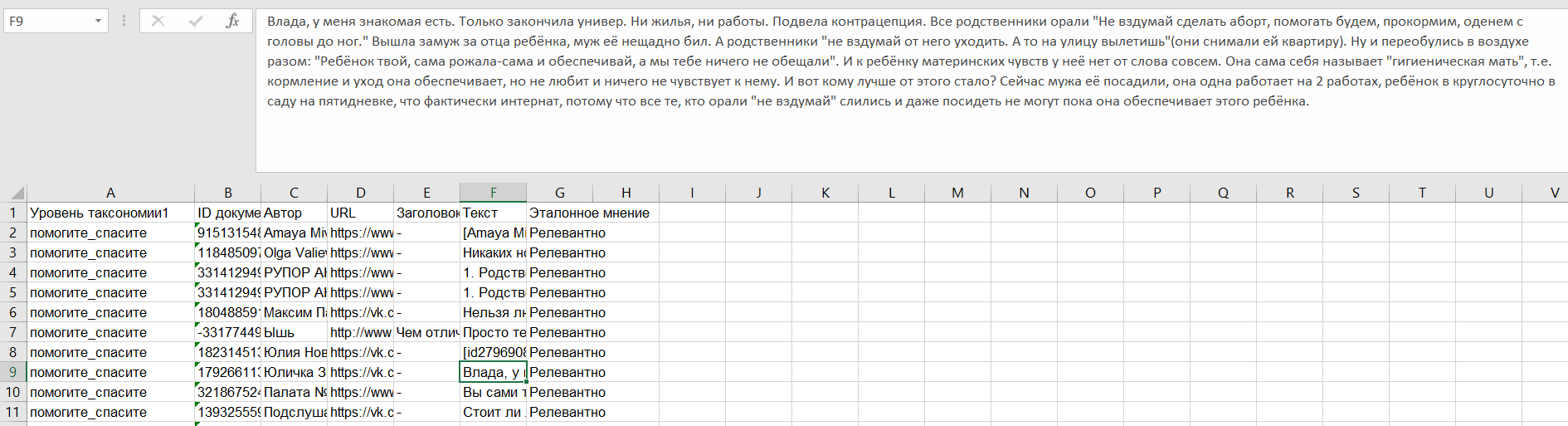
Task: Select author cell 'Ышь'
Action: coord(295,332)
